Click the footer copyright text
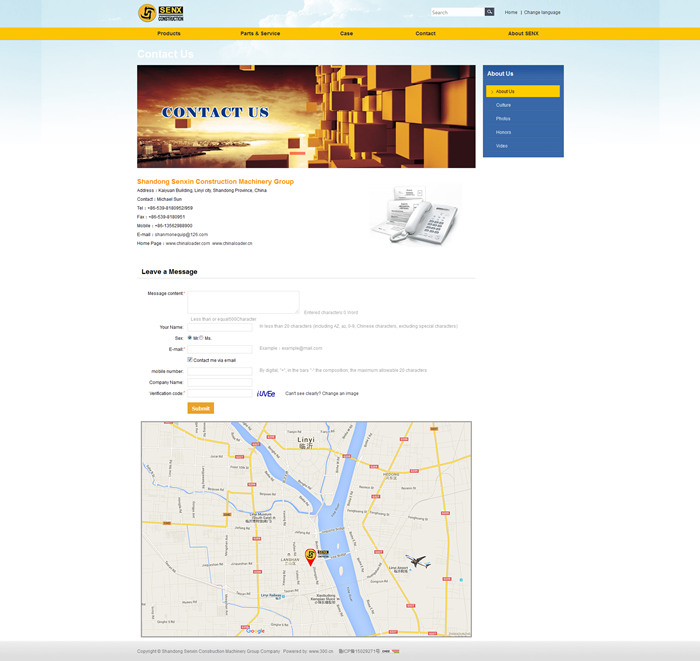This screenshot has height=661, width=700. [208, 651]
